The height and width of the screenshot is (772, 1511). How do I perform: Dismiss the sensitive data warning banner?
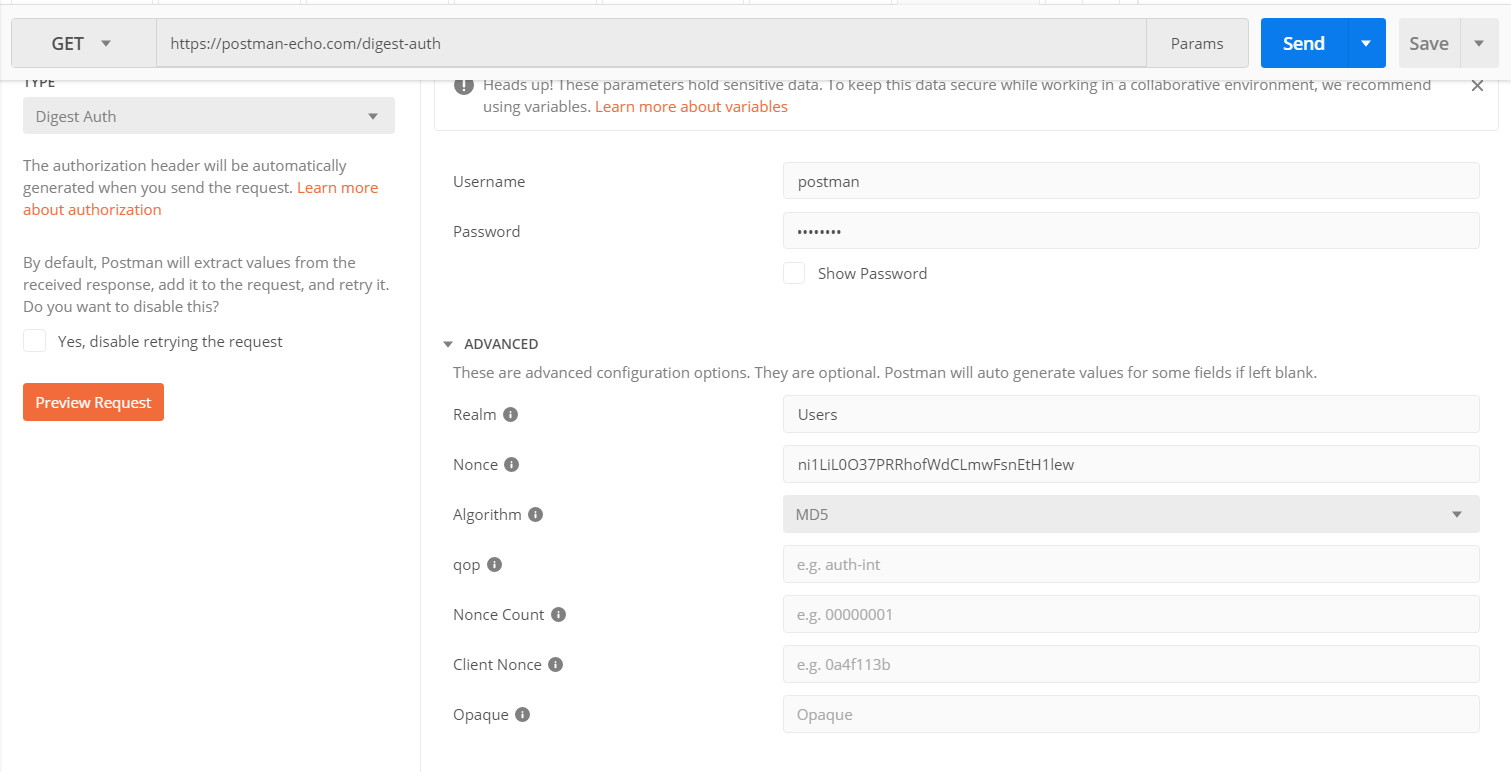1477,85
